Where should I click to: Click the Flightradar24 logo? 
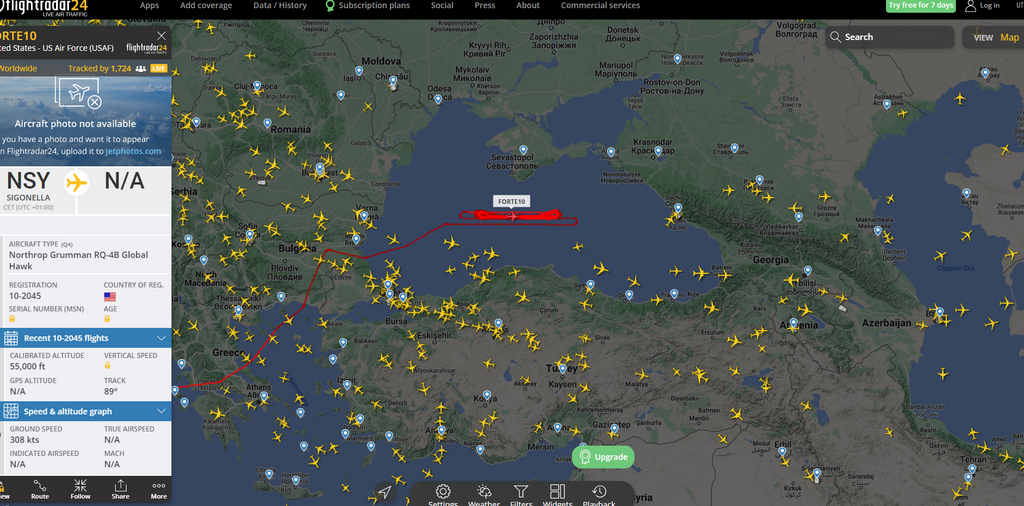pyautogui.click(x=44, y=7)
